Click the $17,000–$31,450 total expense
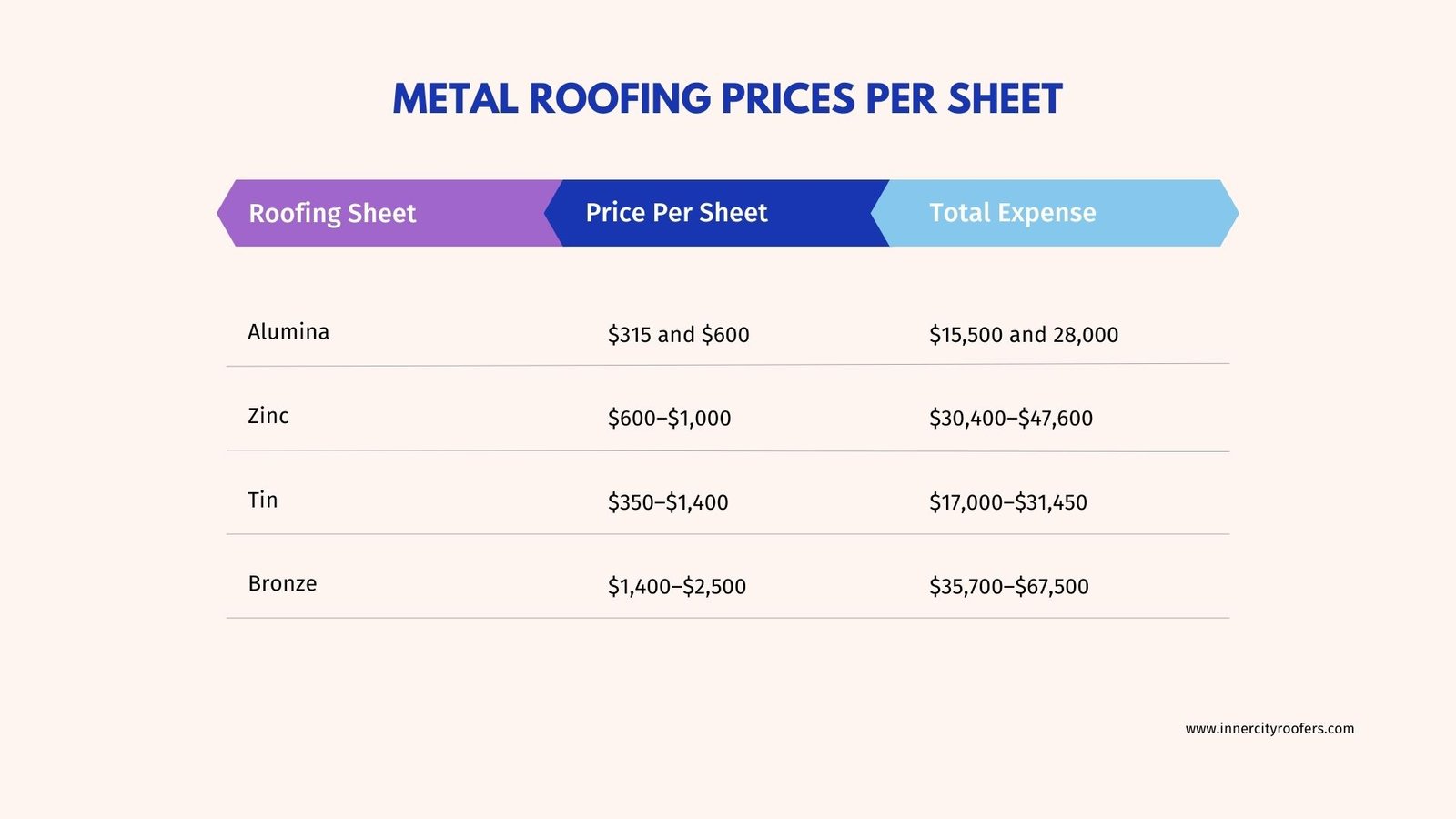This screenshot has width=1456, height=819. pyautogui.click(x=1007, y=502)
